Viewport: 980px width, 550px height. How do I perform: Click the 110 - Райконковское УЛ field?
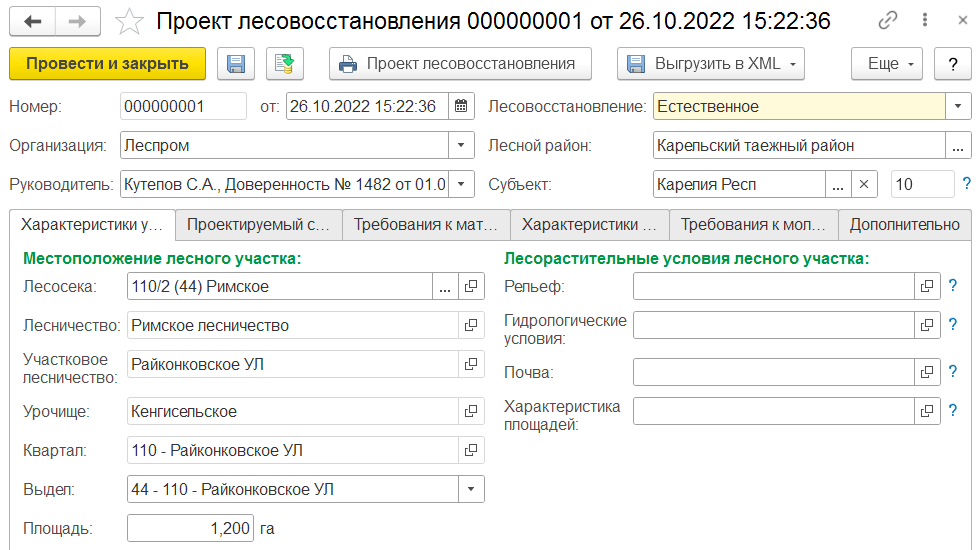coord(293,450)
